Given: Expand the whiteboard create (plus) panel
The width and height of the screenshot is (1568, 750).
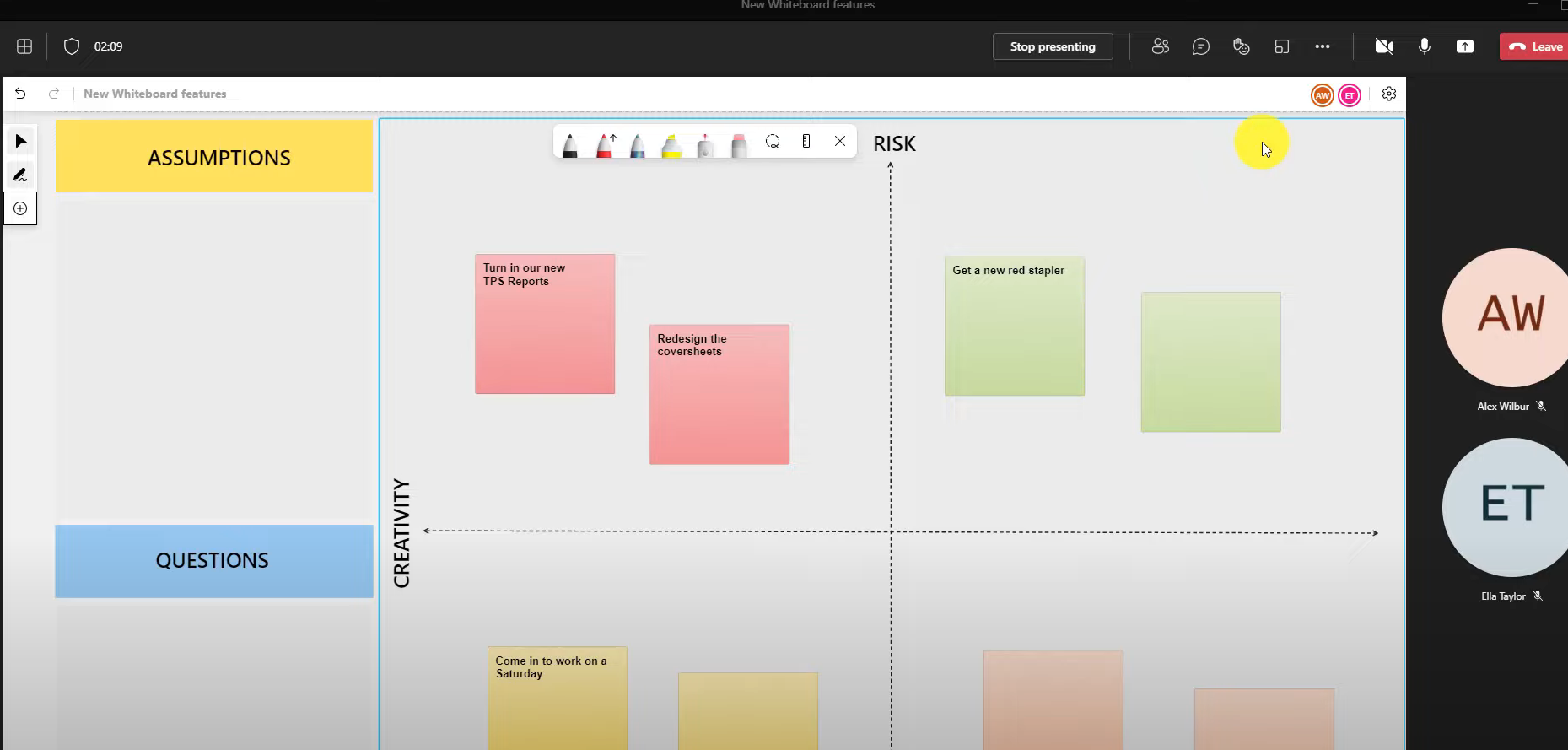Looking at the screenshot, I should click(20, 208).
